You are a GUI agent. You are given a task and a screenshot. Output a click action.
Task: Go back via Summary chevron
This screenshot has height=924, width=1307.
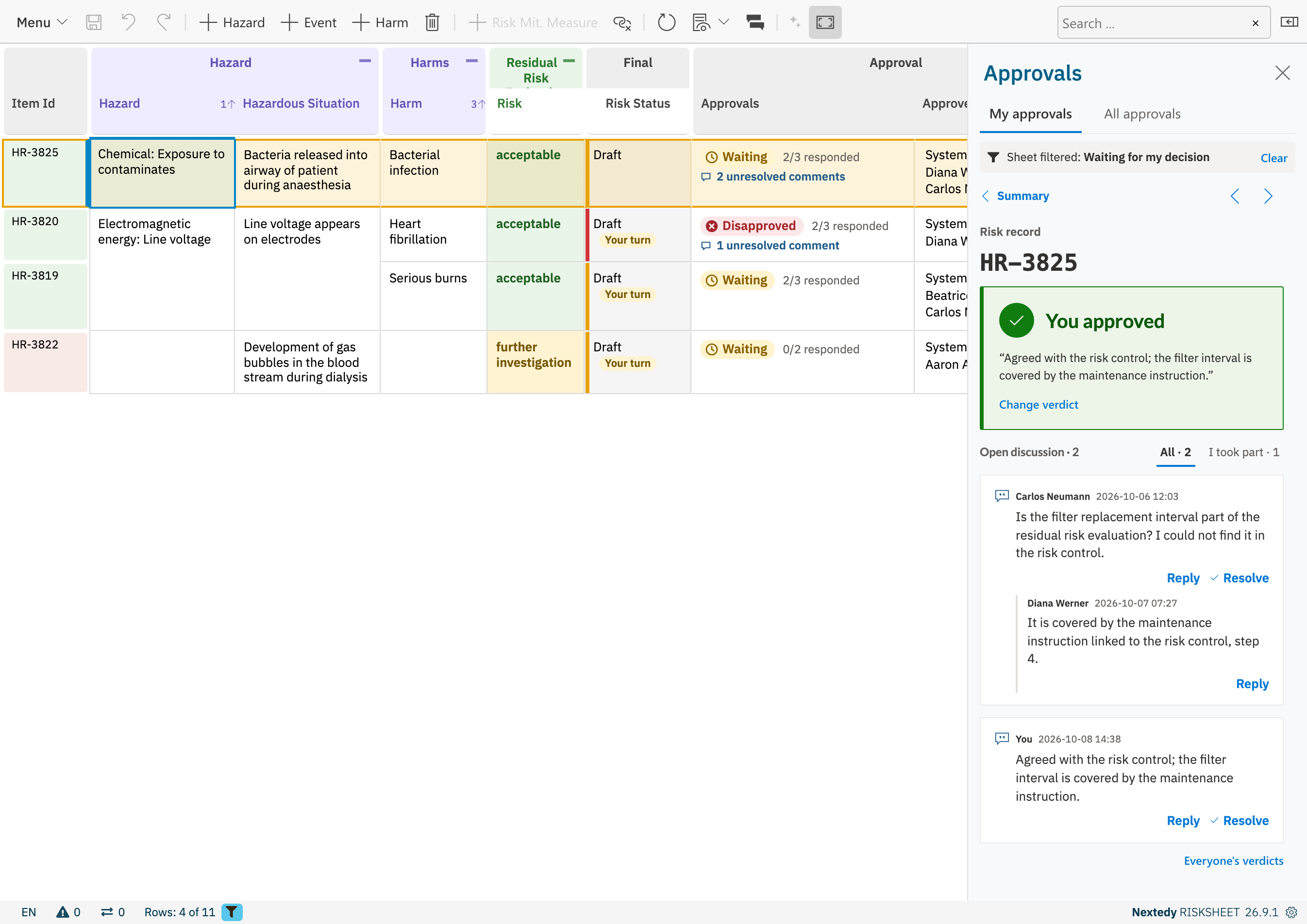pyautogui.click(x=986, y=196)
